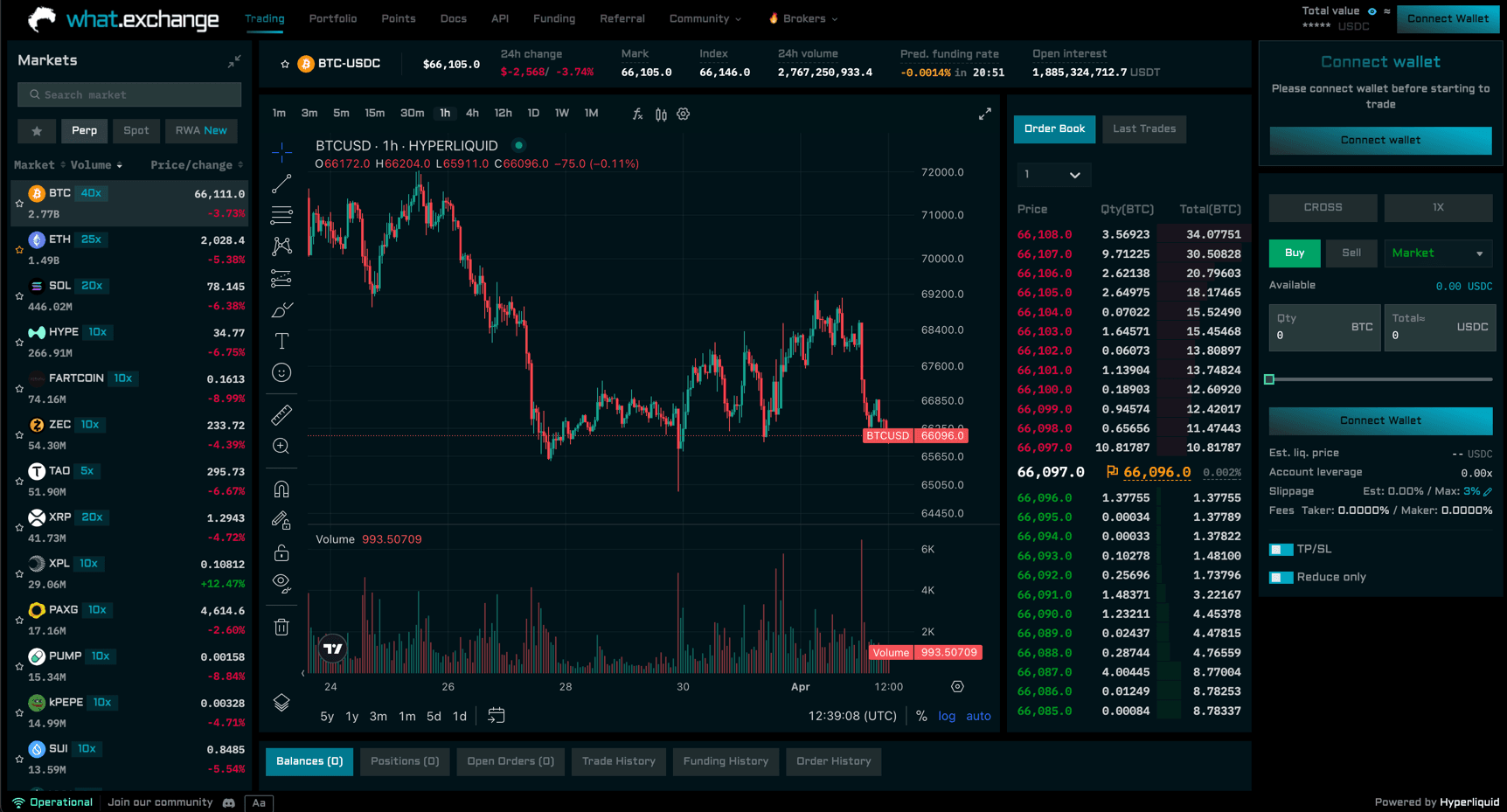Open the order book precision dropdown
Image resolution: width=1507 pixels, height=812 pixels.
[x=1053, y=174]
